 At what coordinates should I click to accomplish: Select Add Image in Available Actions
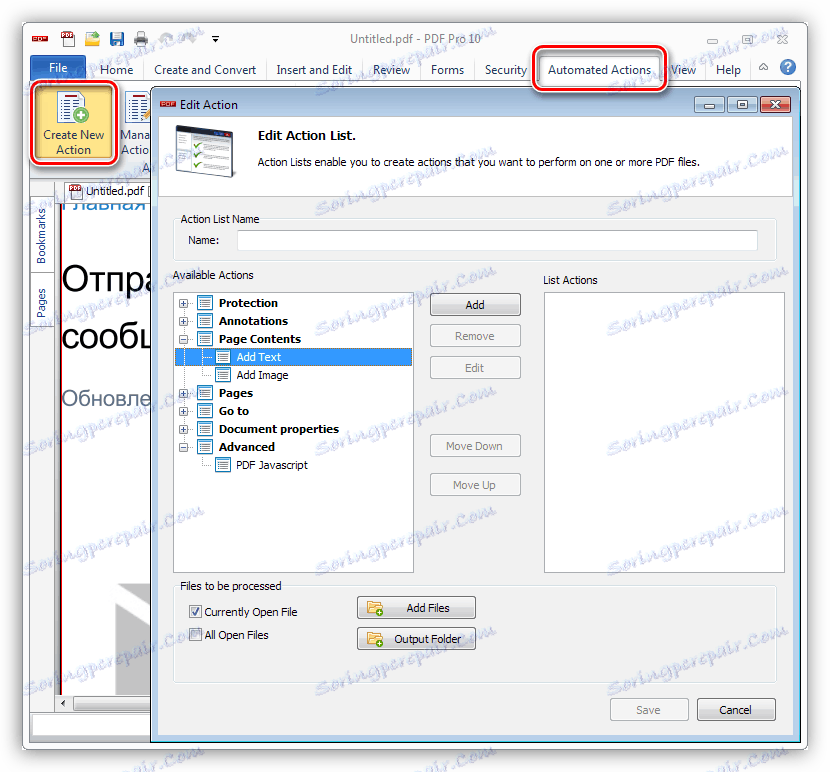point(262,375)
